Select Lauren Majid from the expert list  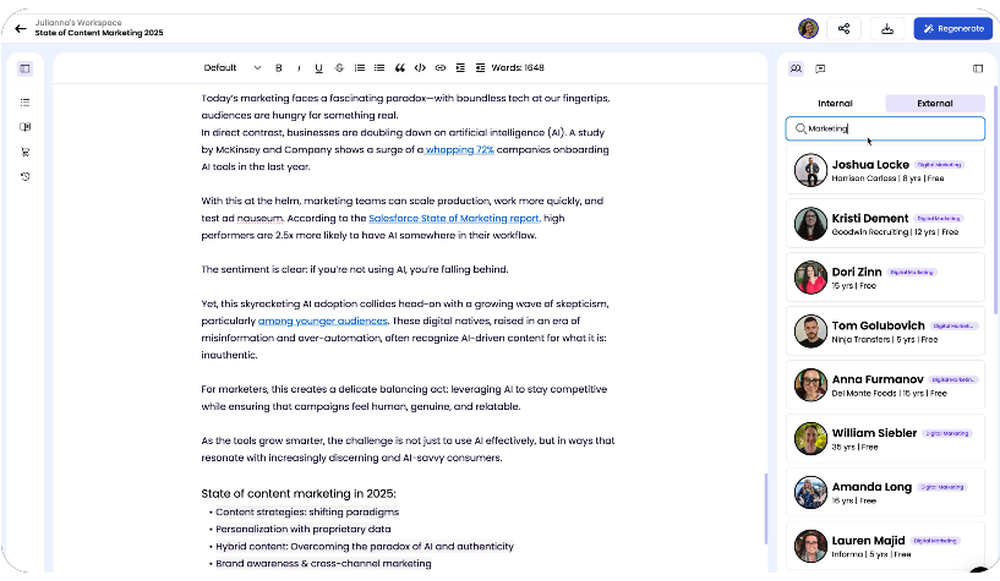click(x=885, y=545)
